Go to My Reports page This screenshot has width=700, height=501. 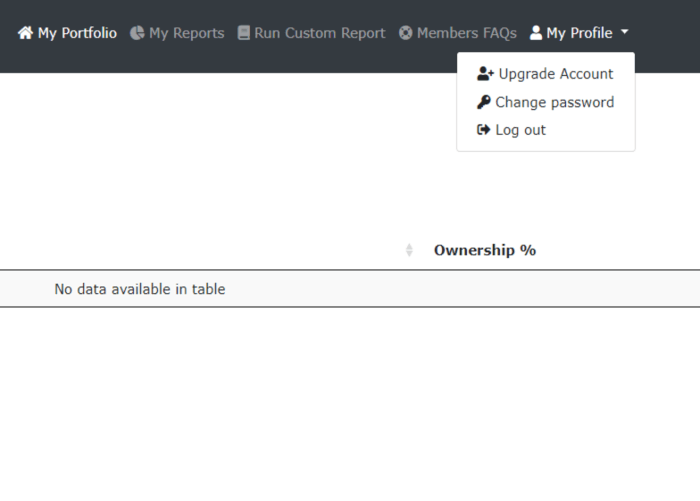[187, 33]
